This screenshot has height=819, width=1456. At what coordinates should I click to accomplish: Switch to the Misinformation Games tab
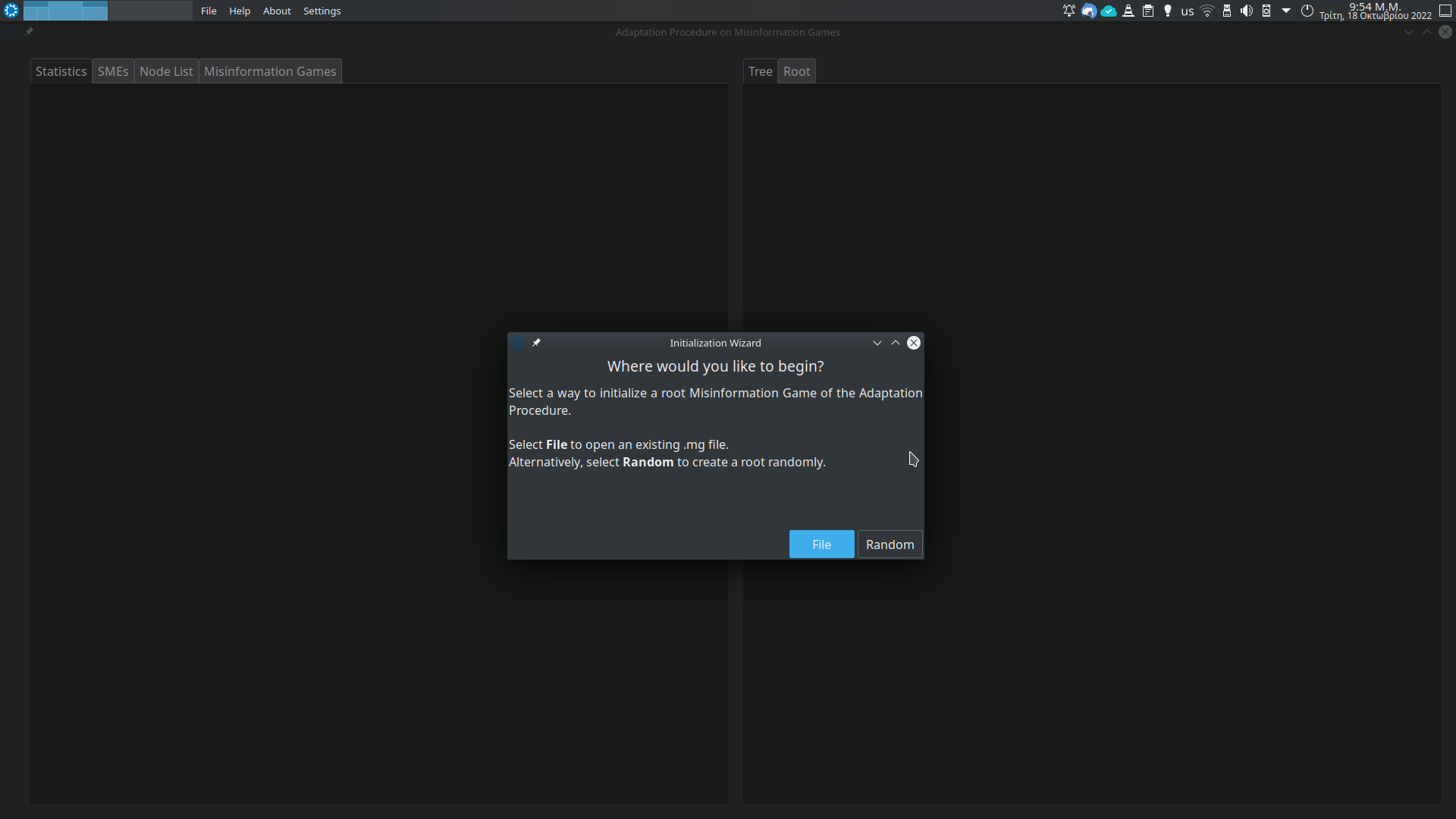(270, 71)
